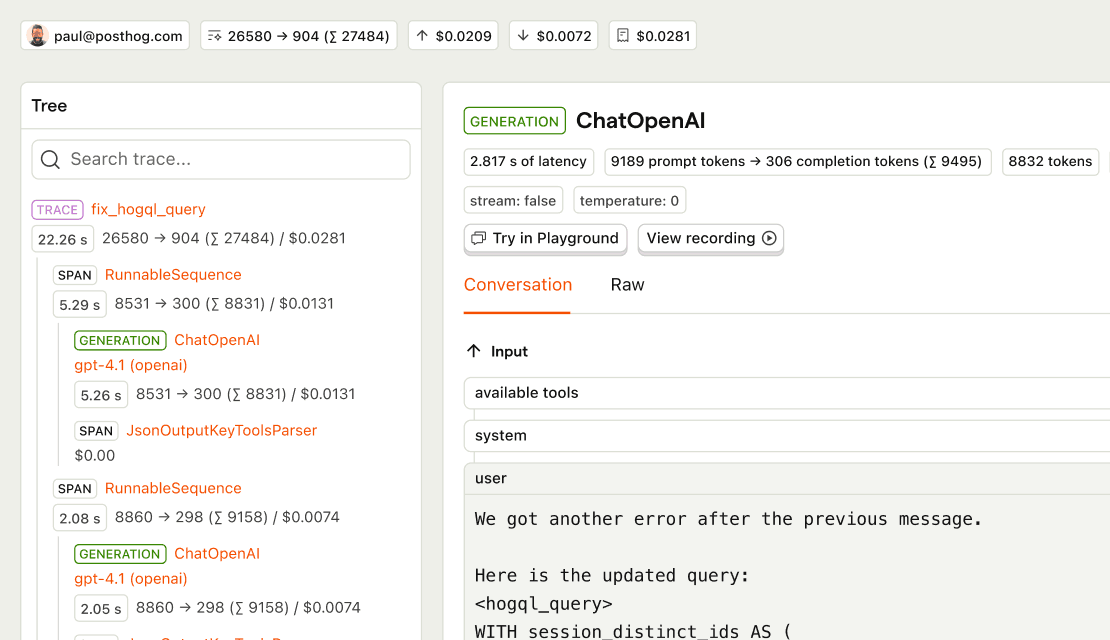1110x640 pixels.
Task: Select the JsonOutputKeyToolsParser span
Action: click(x=222, y=430)
